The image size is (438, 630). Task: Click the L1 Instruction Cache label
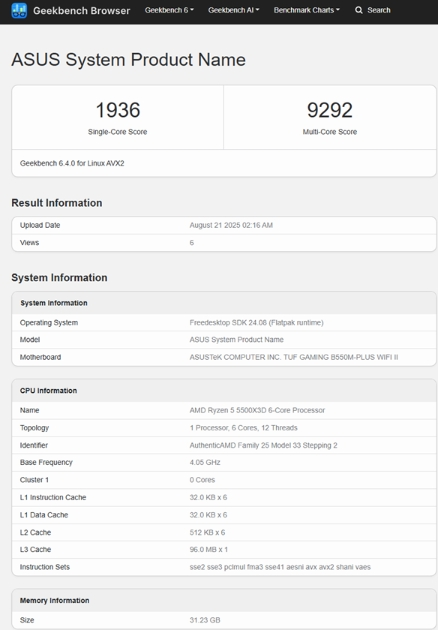point(53,497)
